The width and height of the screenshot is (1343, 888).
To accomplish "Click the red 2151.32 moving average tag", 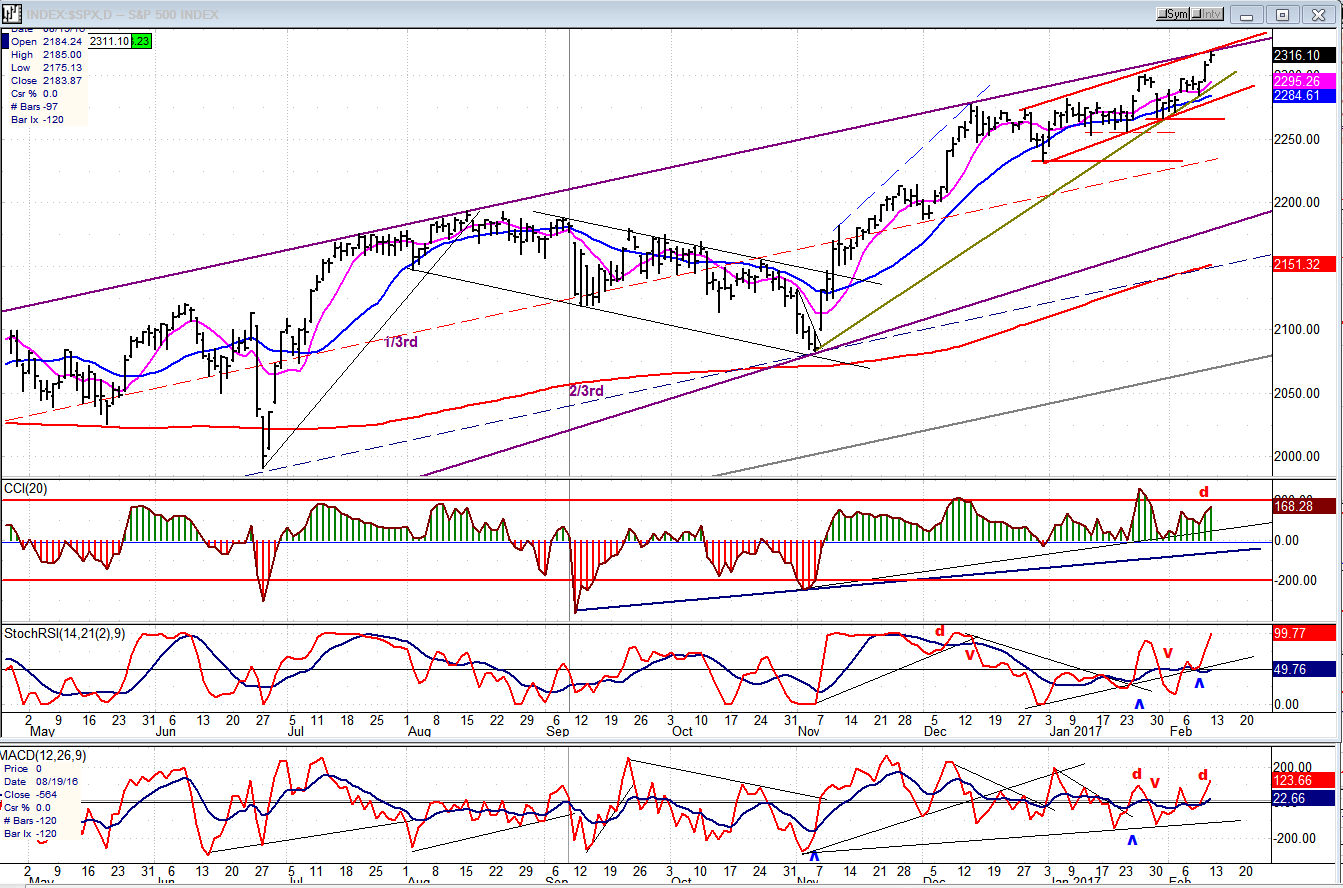I will point(1298,264).
